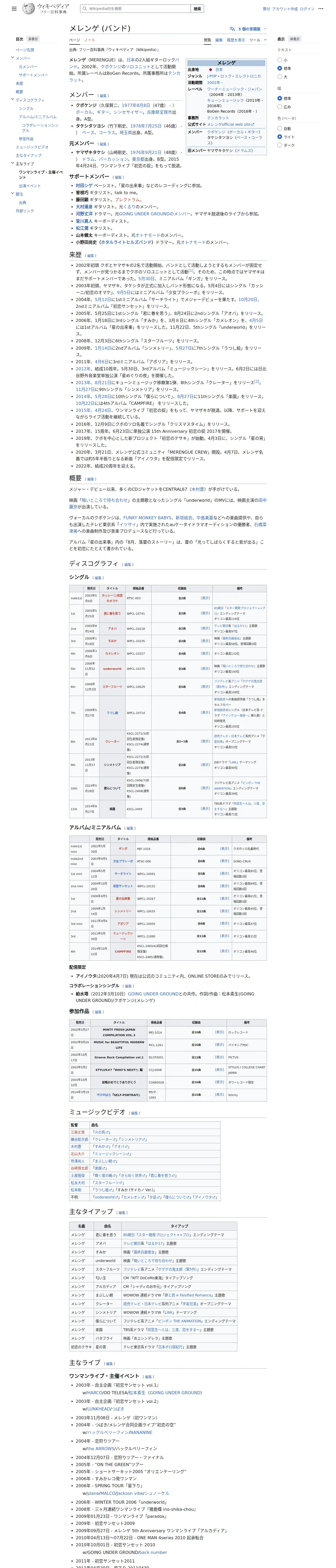
Task: Click the Japan flag icon in infobox
Action: point(210,70)
